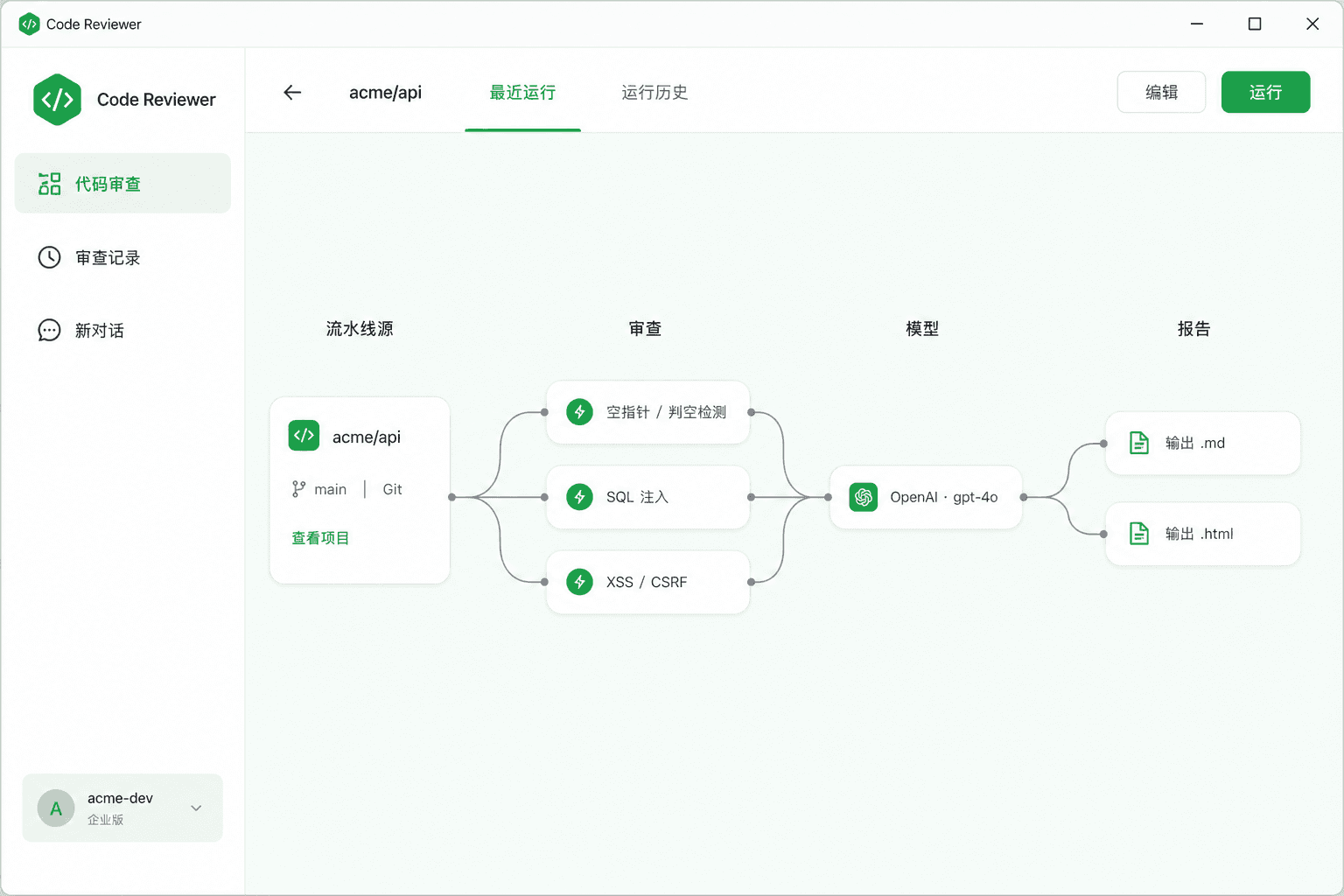Click the acme-dev avatar circle
The height and width of the screenshot is (896, 1344).
[56, 808]
